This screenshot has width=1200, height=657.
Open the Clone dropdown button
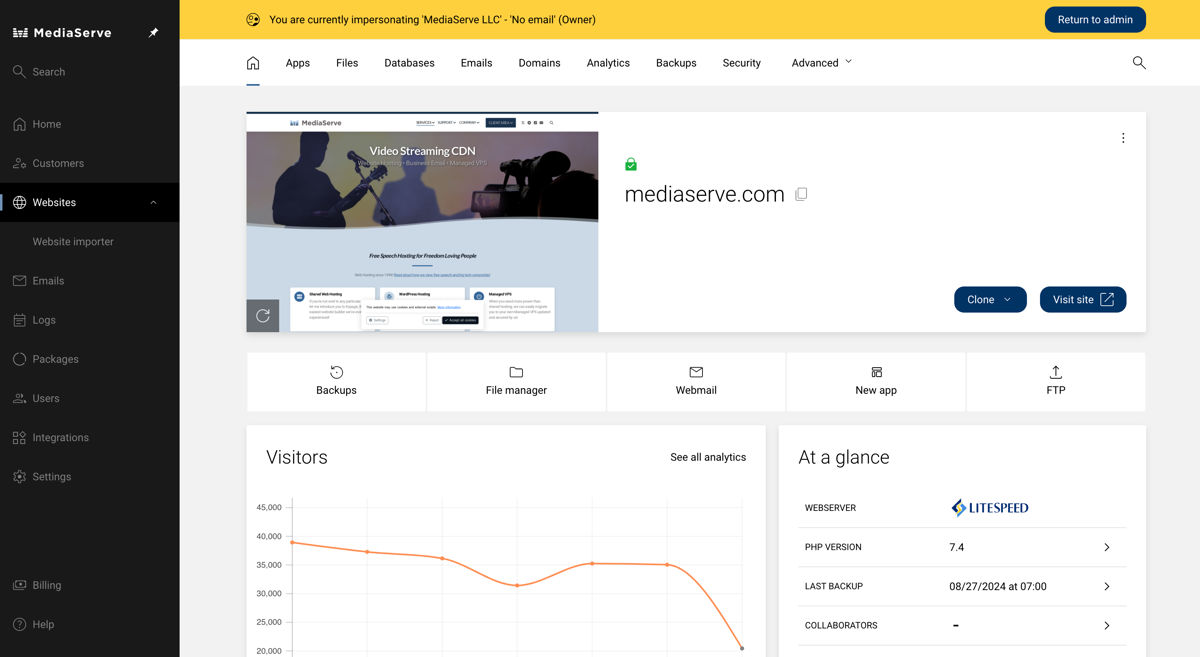click(x=990, y=299)
